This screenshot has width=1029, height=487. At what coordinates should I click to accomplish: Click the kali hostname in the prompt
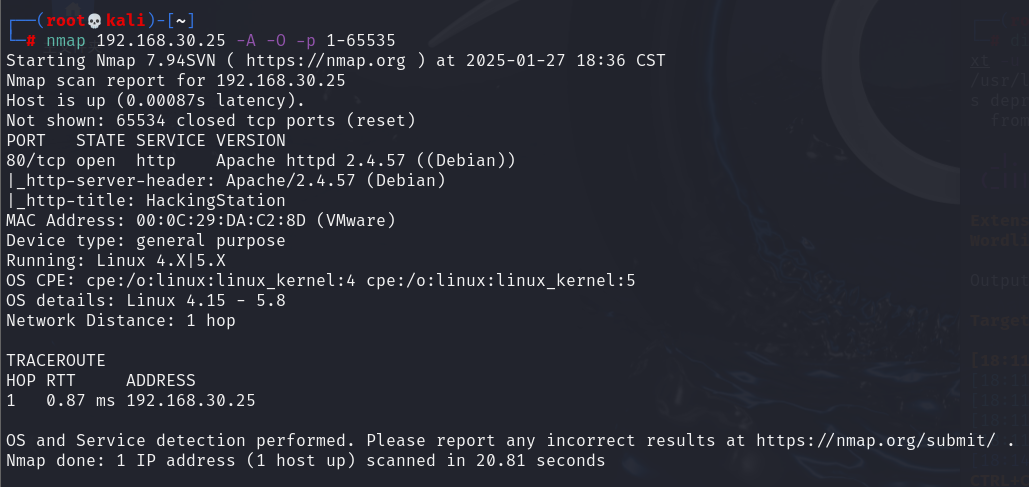(x=125, y=21)
